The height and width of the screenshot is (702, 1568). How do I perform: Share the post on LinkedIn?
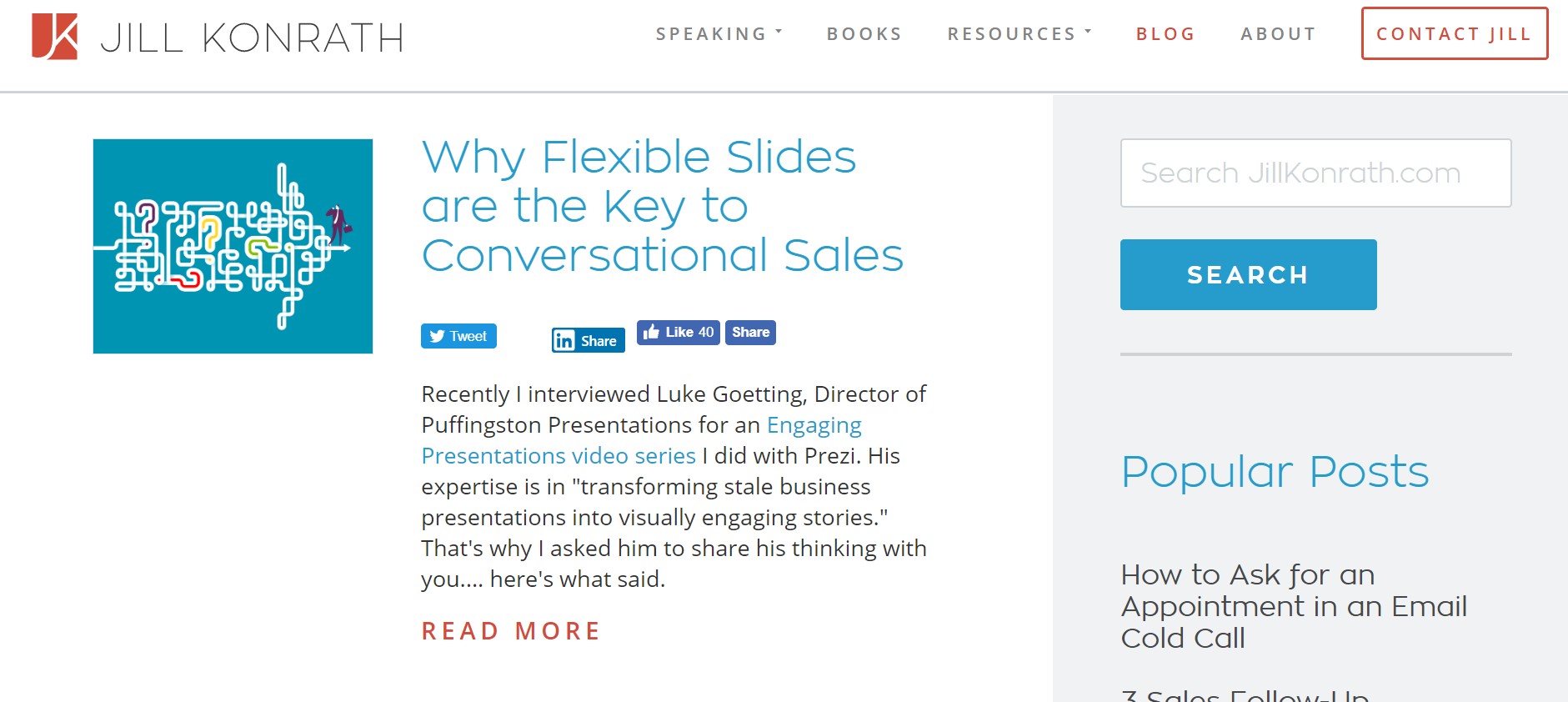point(588,340)
